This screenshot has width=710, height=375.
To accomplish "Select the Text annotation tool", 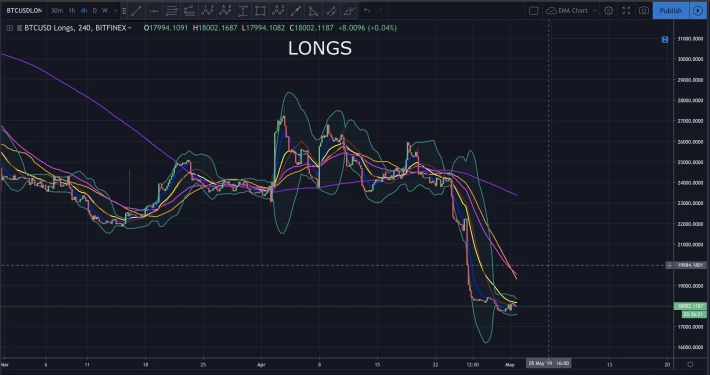I will coord(243,11).
